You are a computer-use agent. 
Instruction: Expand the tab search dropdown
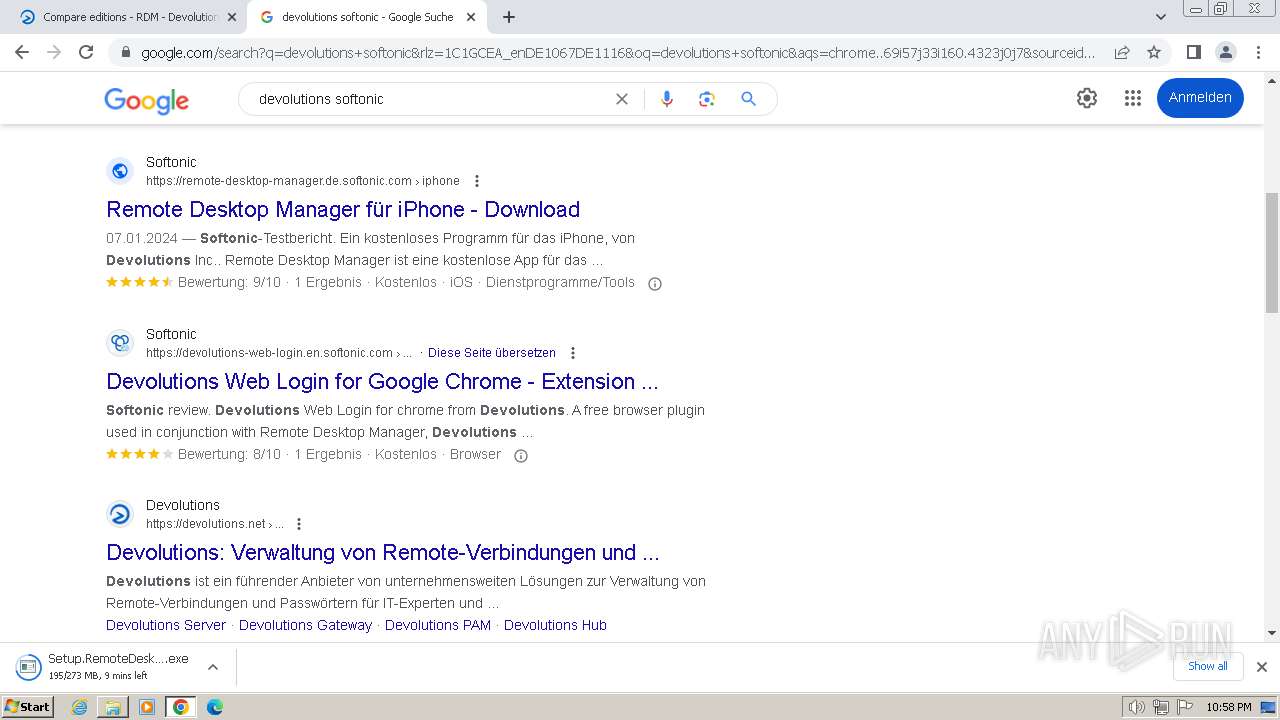point(1161,17)
